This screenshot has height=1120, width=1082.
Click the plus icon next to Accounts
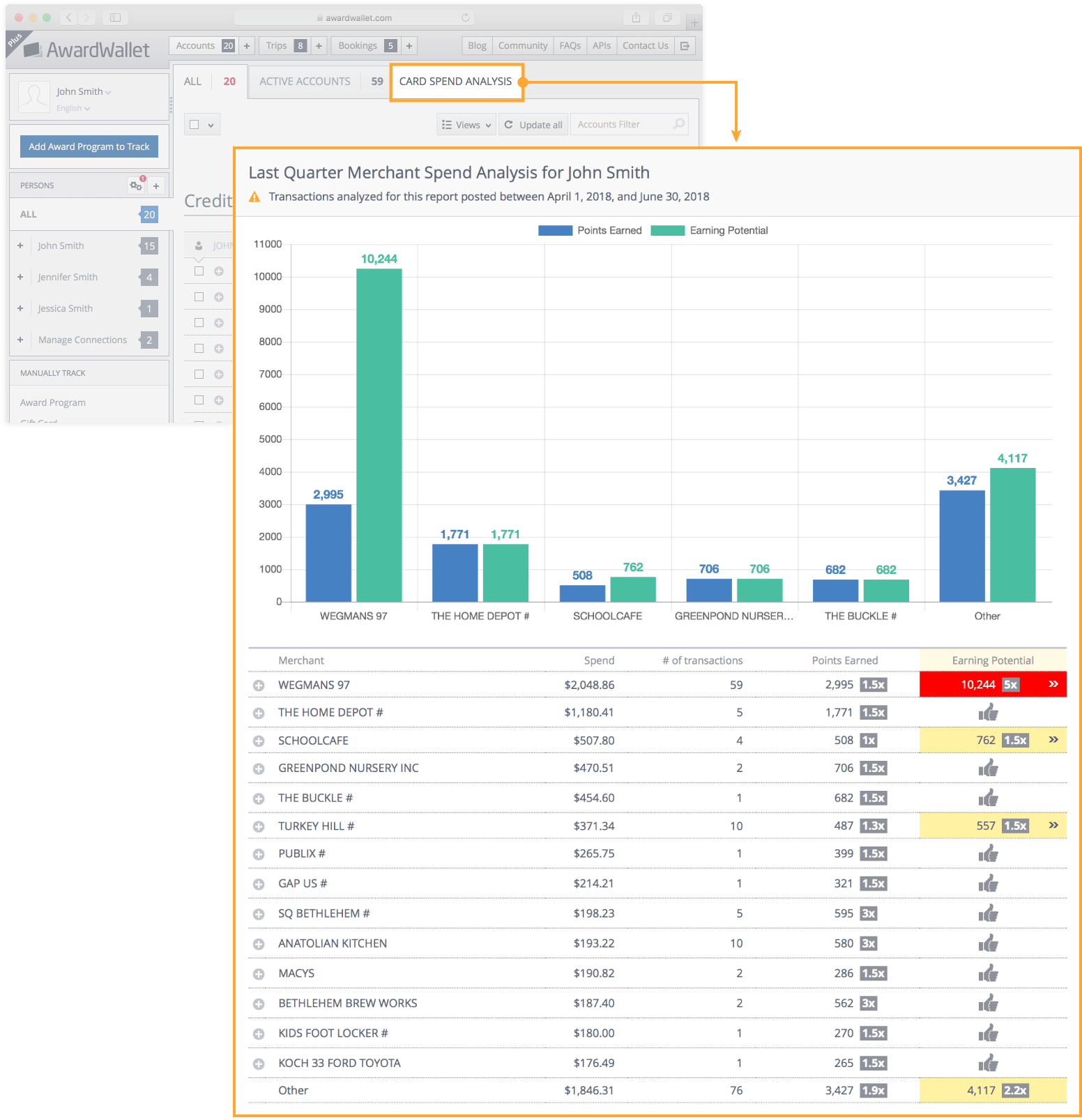[x=247, y=46]
